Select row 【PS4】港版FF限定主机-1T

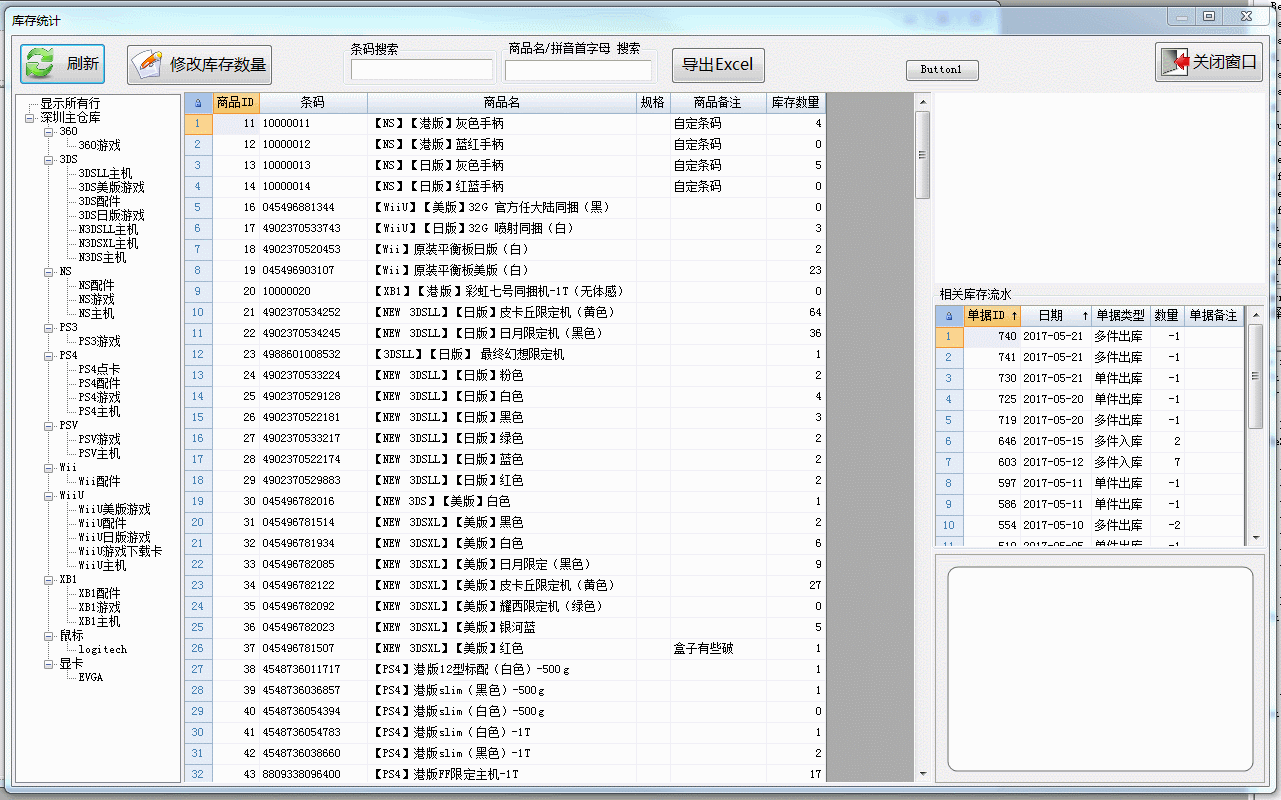pyautogui.click(x=505, y=775)
